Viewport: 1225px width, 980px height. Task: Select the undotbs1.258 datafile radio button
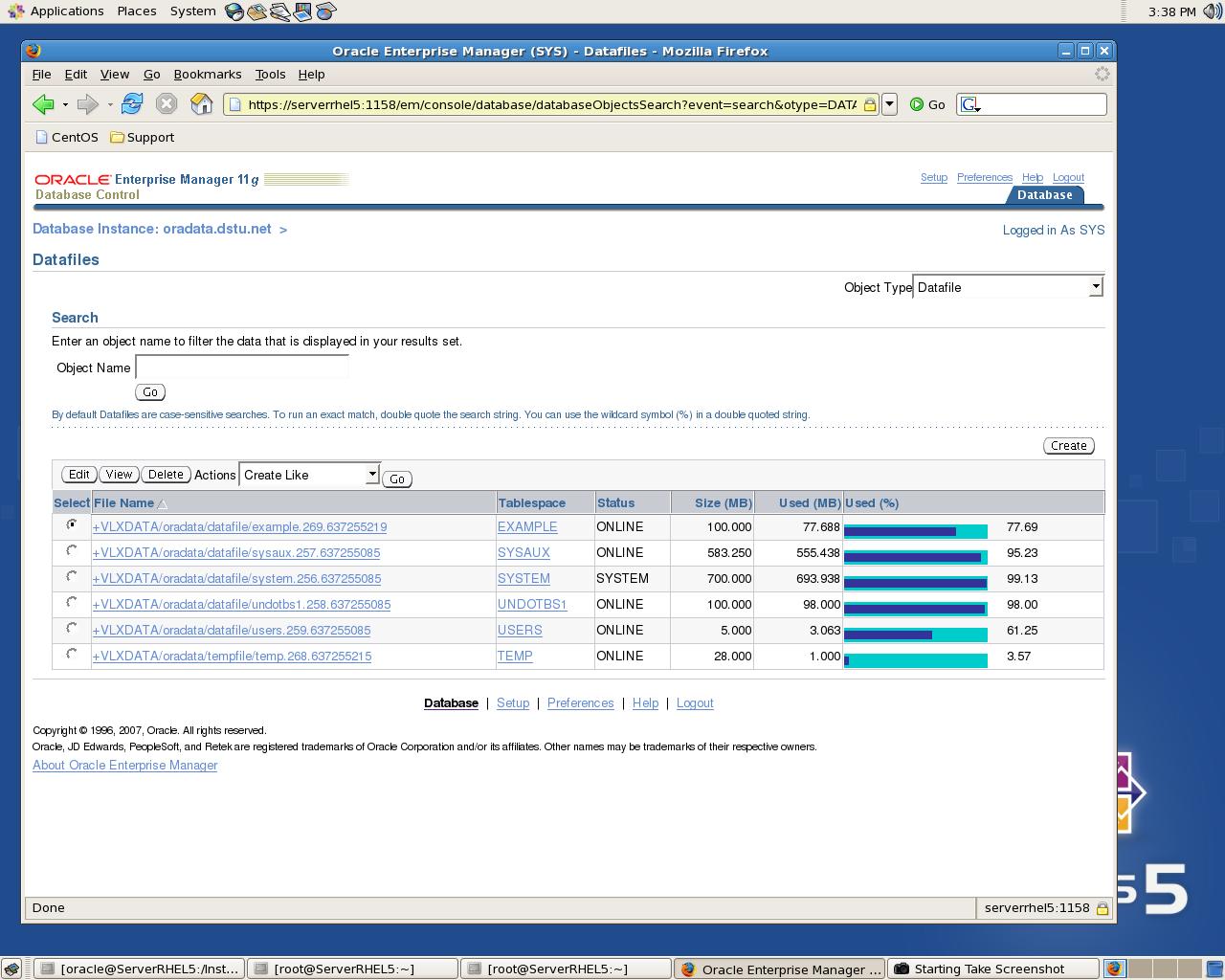pos(72,602)
